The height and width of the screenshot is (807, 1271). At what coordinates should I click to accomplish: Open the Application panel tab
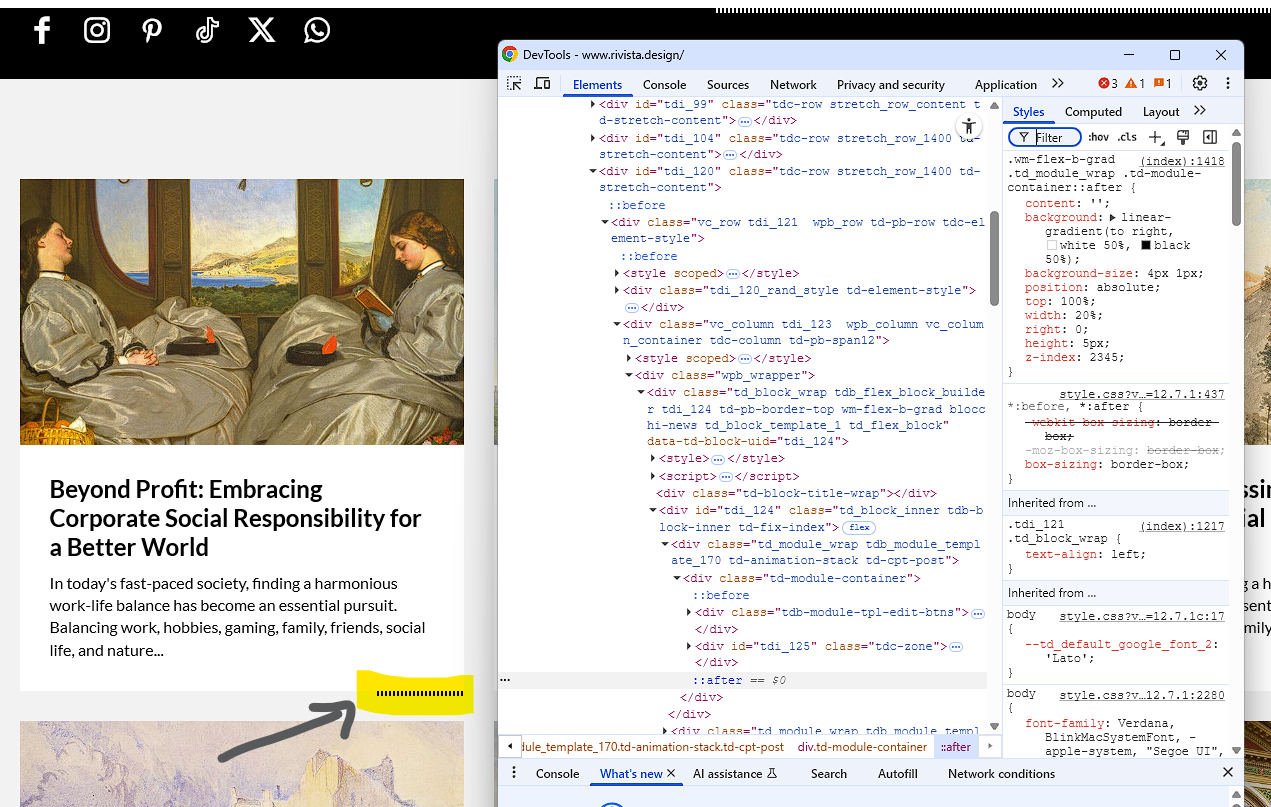point(1006,84)
